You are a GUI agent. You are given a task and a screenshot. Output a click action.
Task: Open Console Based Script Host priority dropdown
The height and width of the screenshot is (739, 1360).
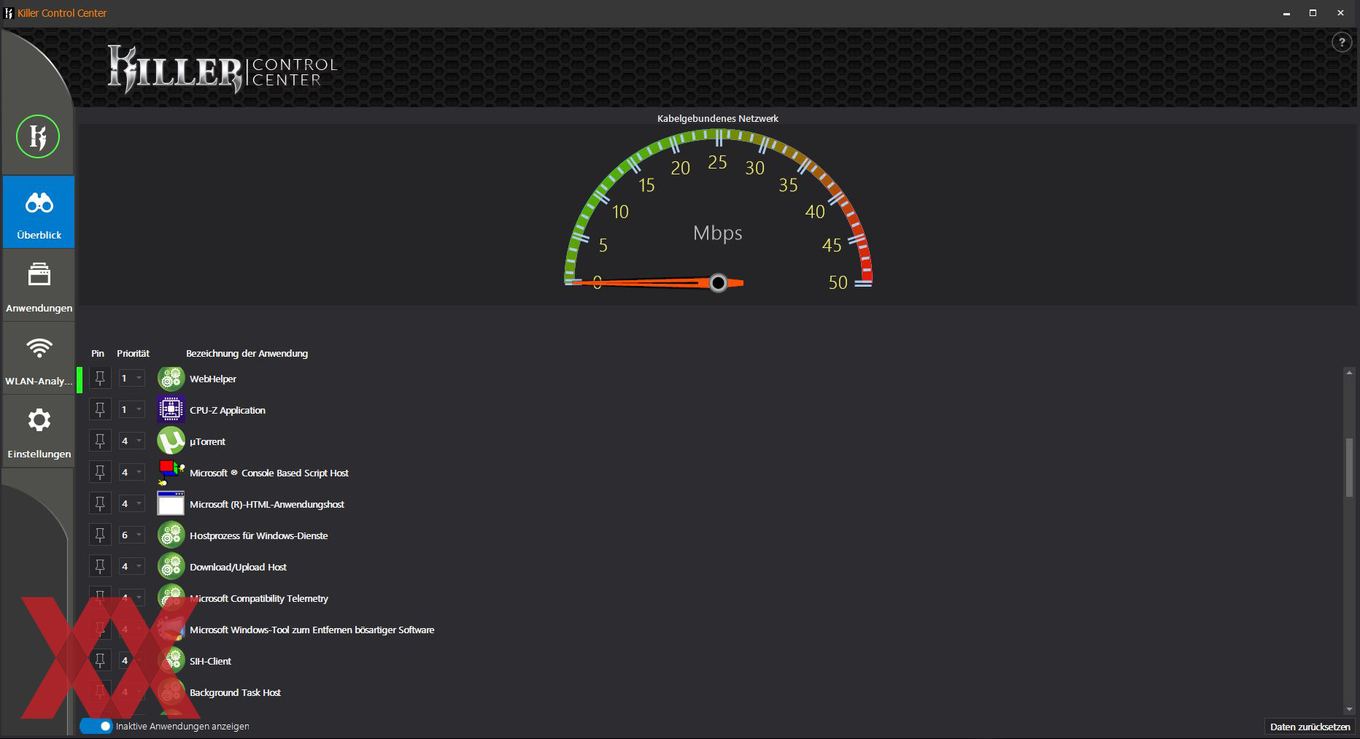coord(131,472)
